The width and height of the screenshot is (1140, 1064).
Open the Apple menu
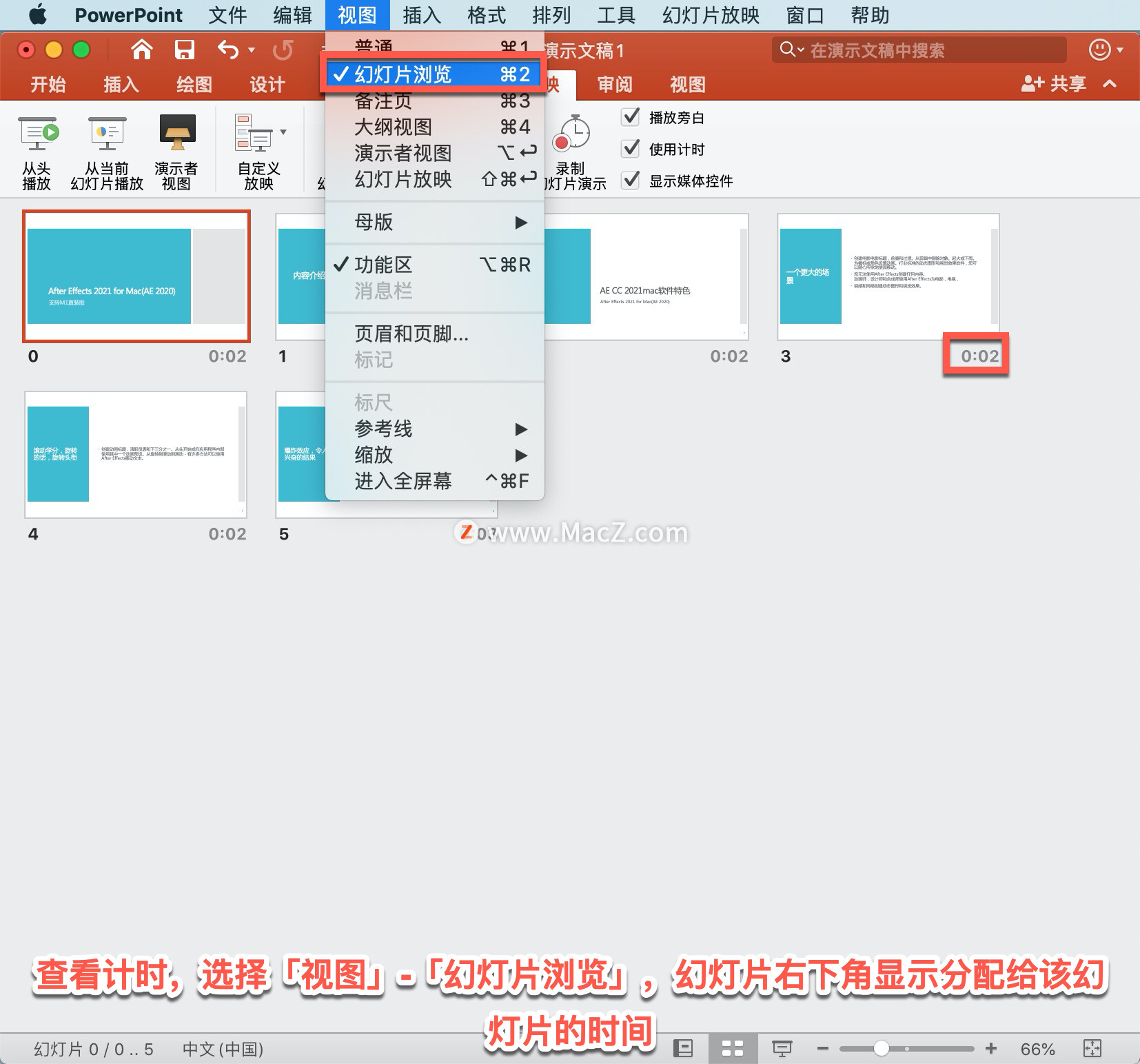(x=38, y=14)
